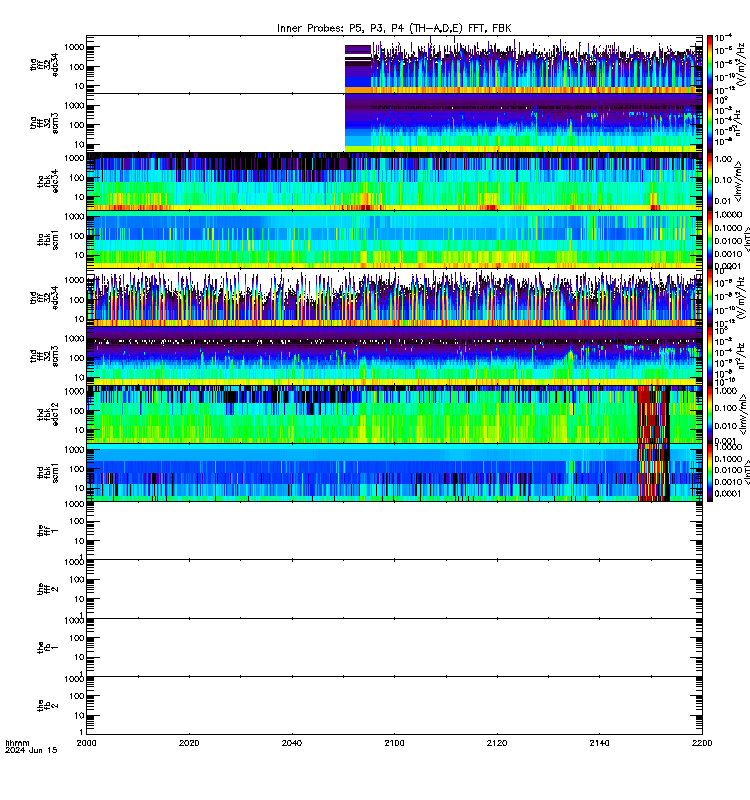750x800 pixels.
Task: Select the "tha fff 32 edc34" panel label
Action: click(x=45, y=64)
